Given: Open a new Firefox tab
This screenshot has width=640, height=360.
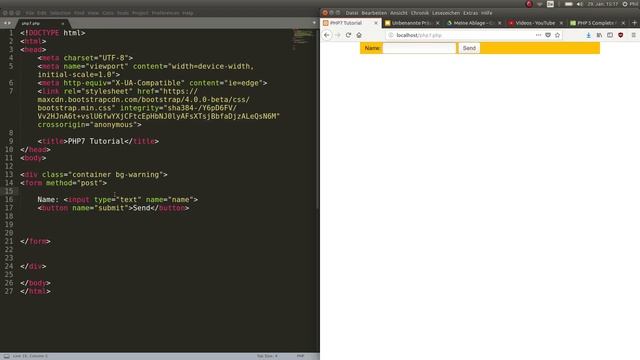Looking at the screenshot, I should (x=634, y=23).
